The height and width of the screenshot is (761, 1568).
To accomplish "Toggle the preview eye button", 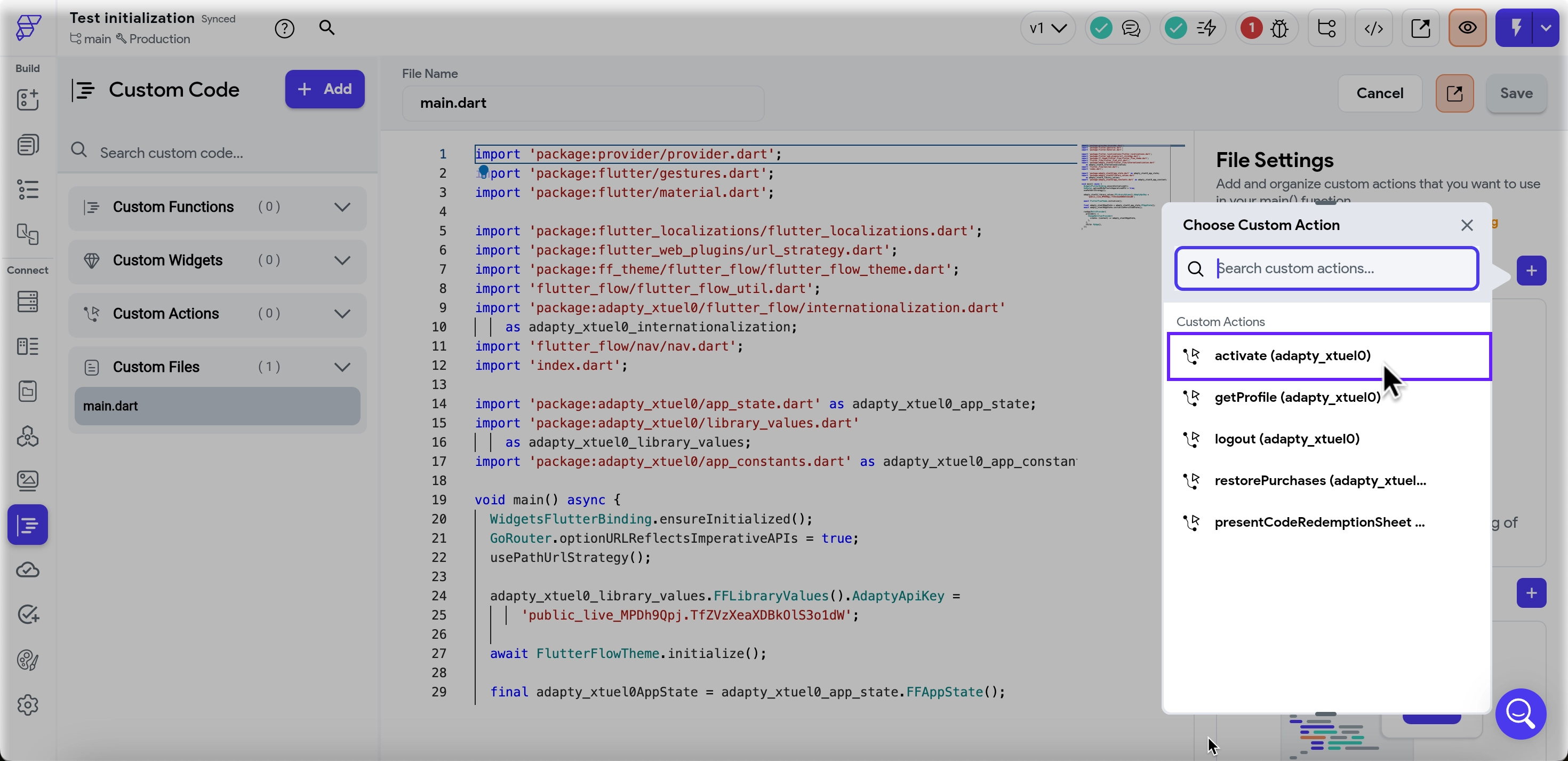I will tap(1467, 28).
